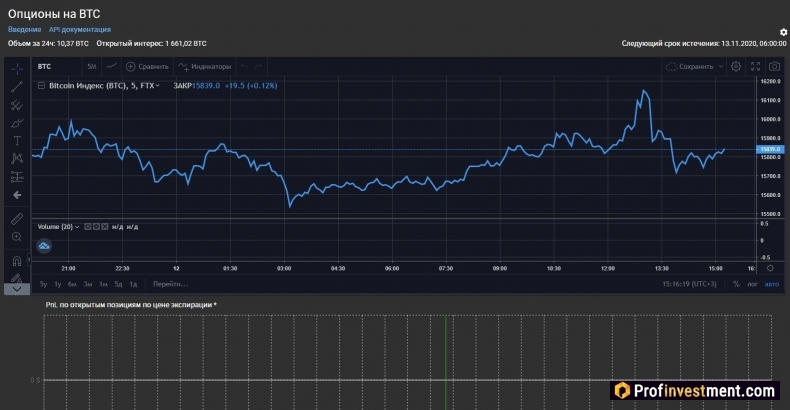Select the Text annotation tool
790x410 pixels.
17,141
